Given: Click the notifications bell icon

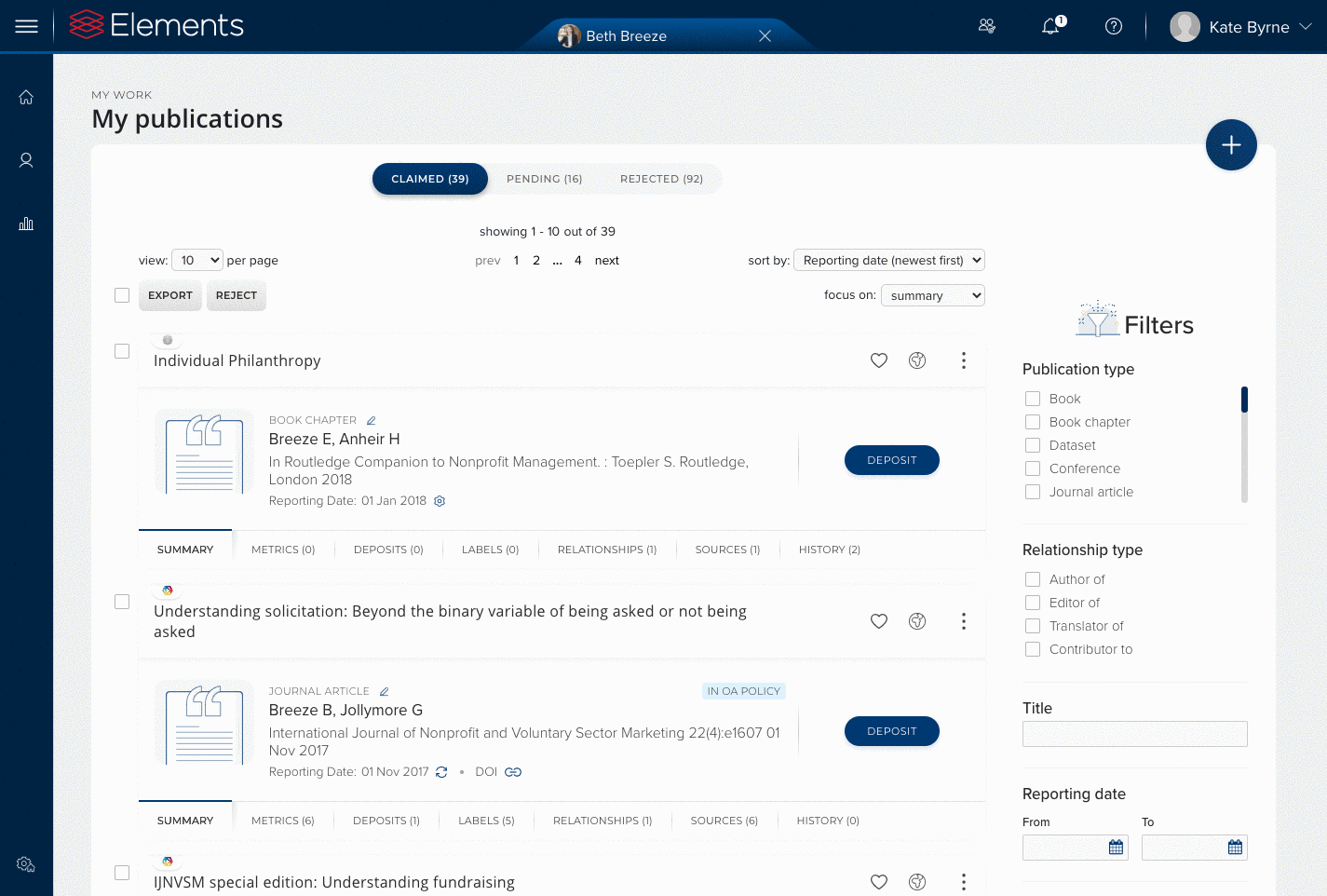Looking at the screenshot, I should point(1051,26).
